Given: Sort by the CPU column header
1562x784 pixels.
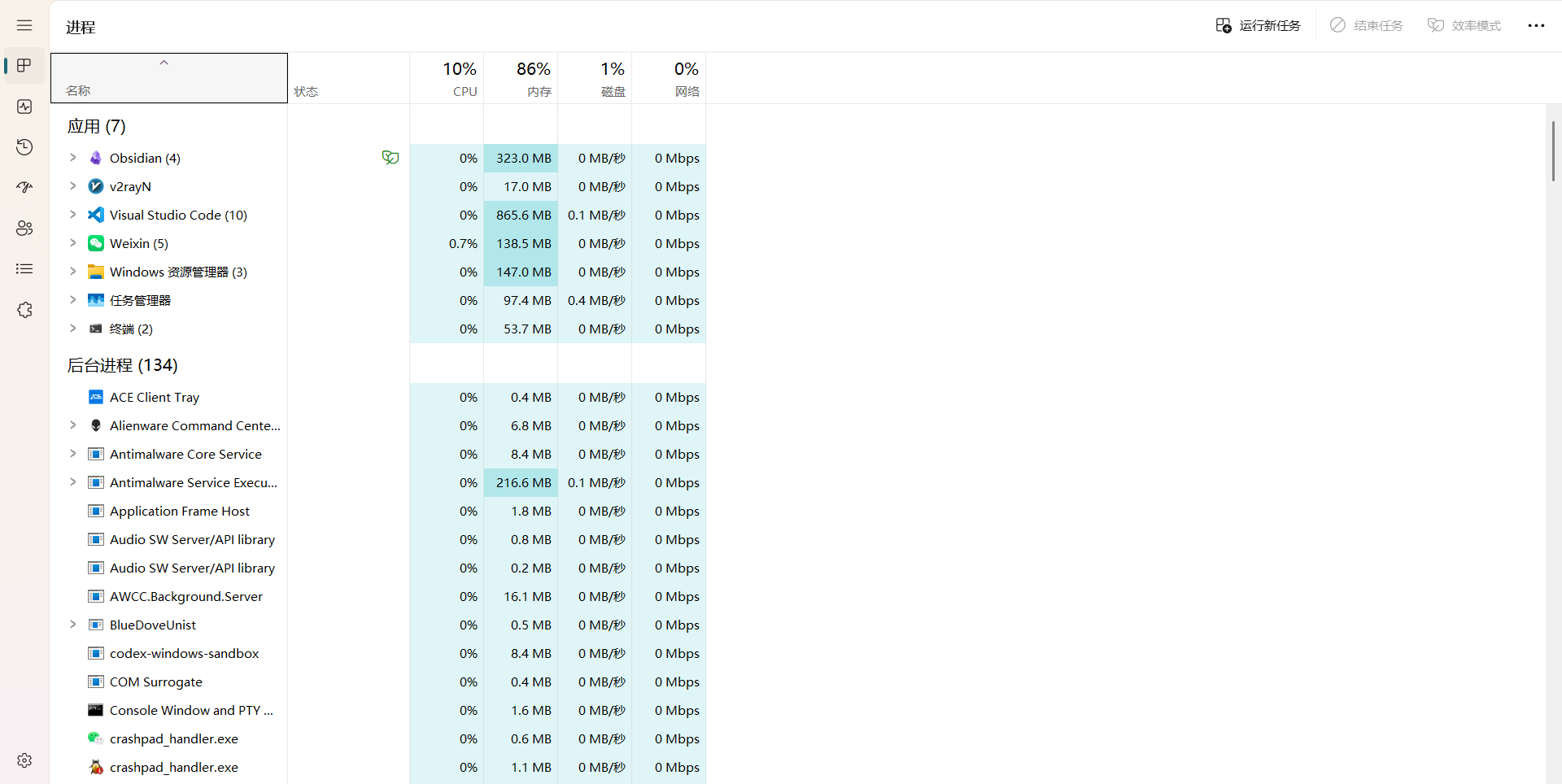Looking at the screenshot, I should coord(447,78).
